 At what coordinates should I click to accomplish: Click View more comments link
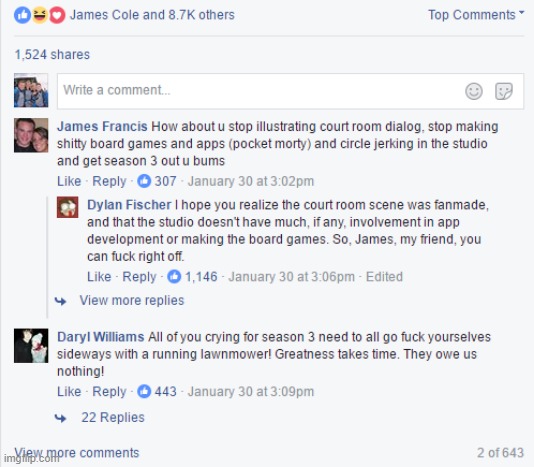[77, 453]
